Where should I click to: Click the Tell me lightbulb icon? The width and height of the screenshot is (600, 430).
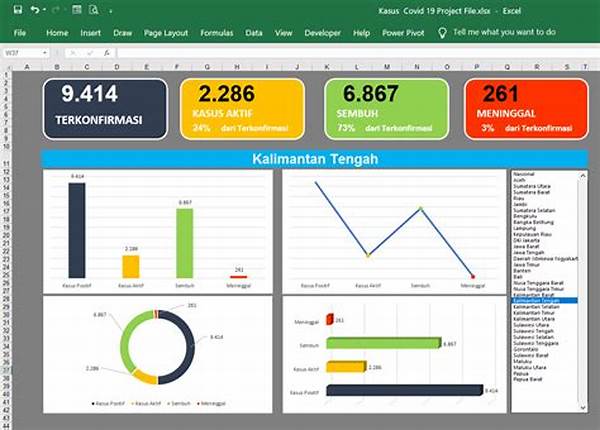(x=443, y=32)
